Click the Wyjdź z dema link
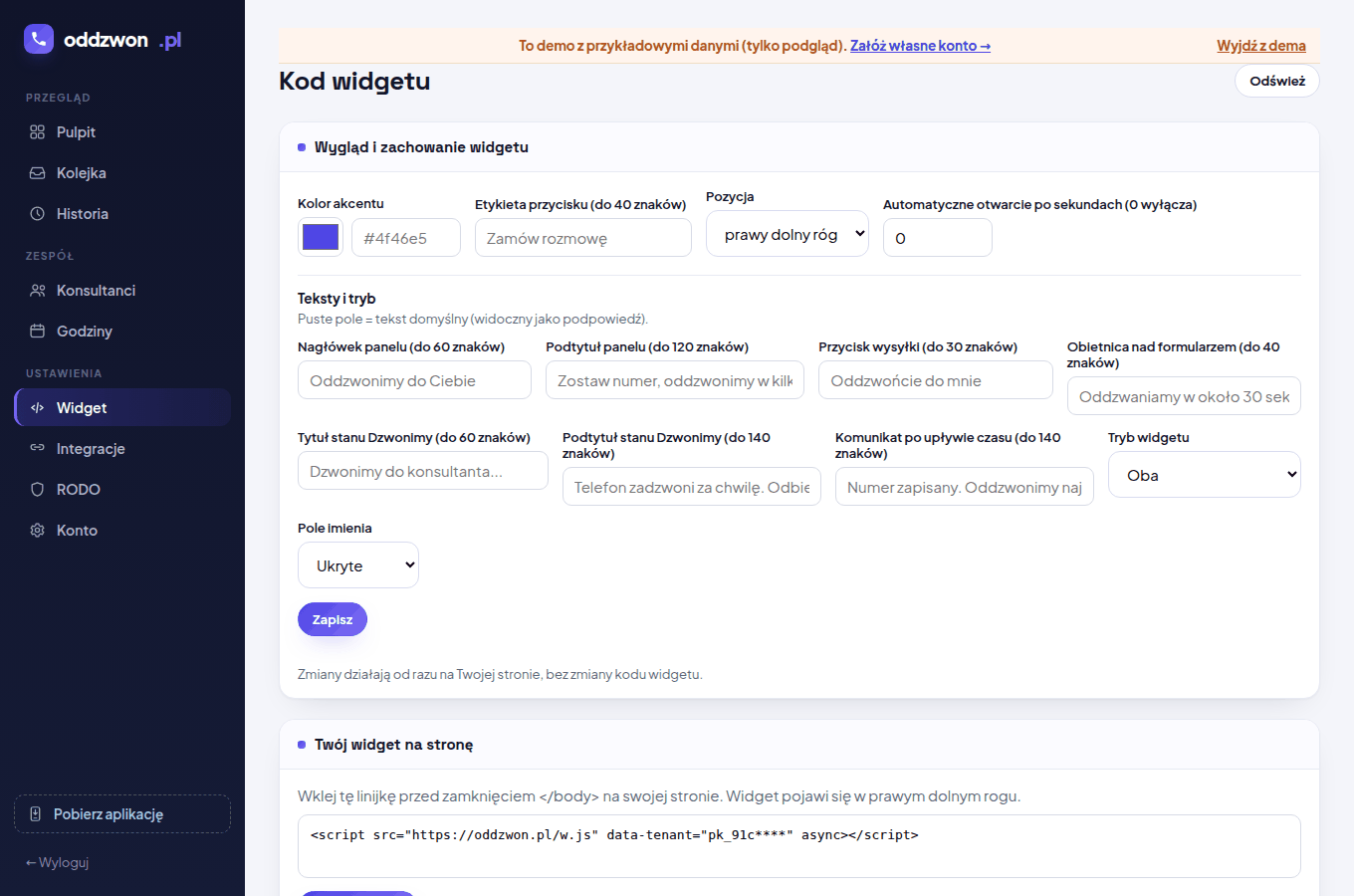Viewport: 1354px width, 896px height. click(x=1261, y=46)
